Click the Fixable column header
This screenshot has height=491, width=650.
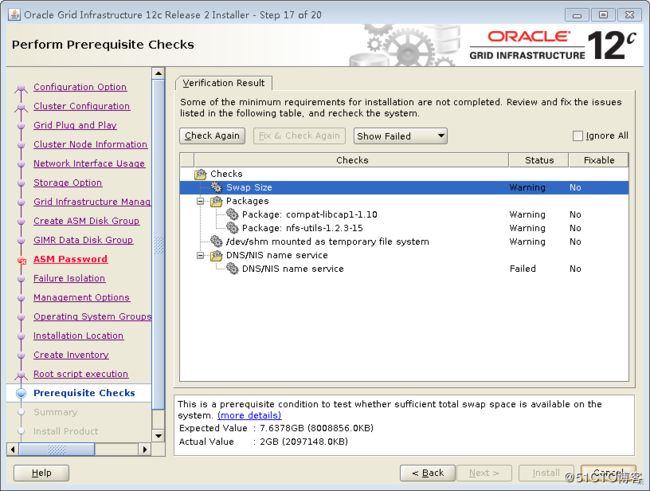tap(599, 160)
